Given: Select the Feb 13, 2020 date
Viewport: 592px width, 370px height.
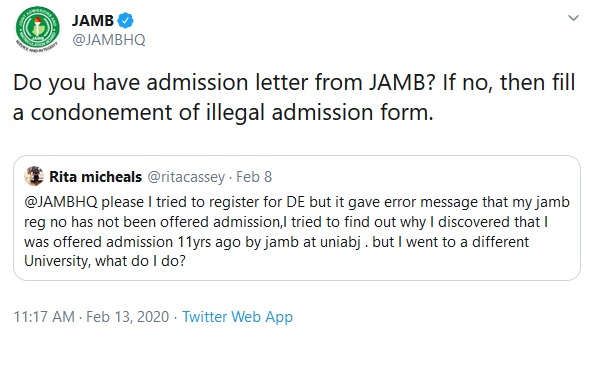Looking at the screenshot, I should point(128,317).
